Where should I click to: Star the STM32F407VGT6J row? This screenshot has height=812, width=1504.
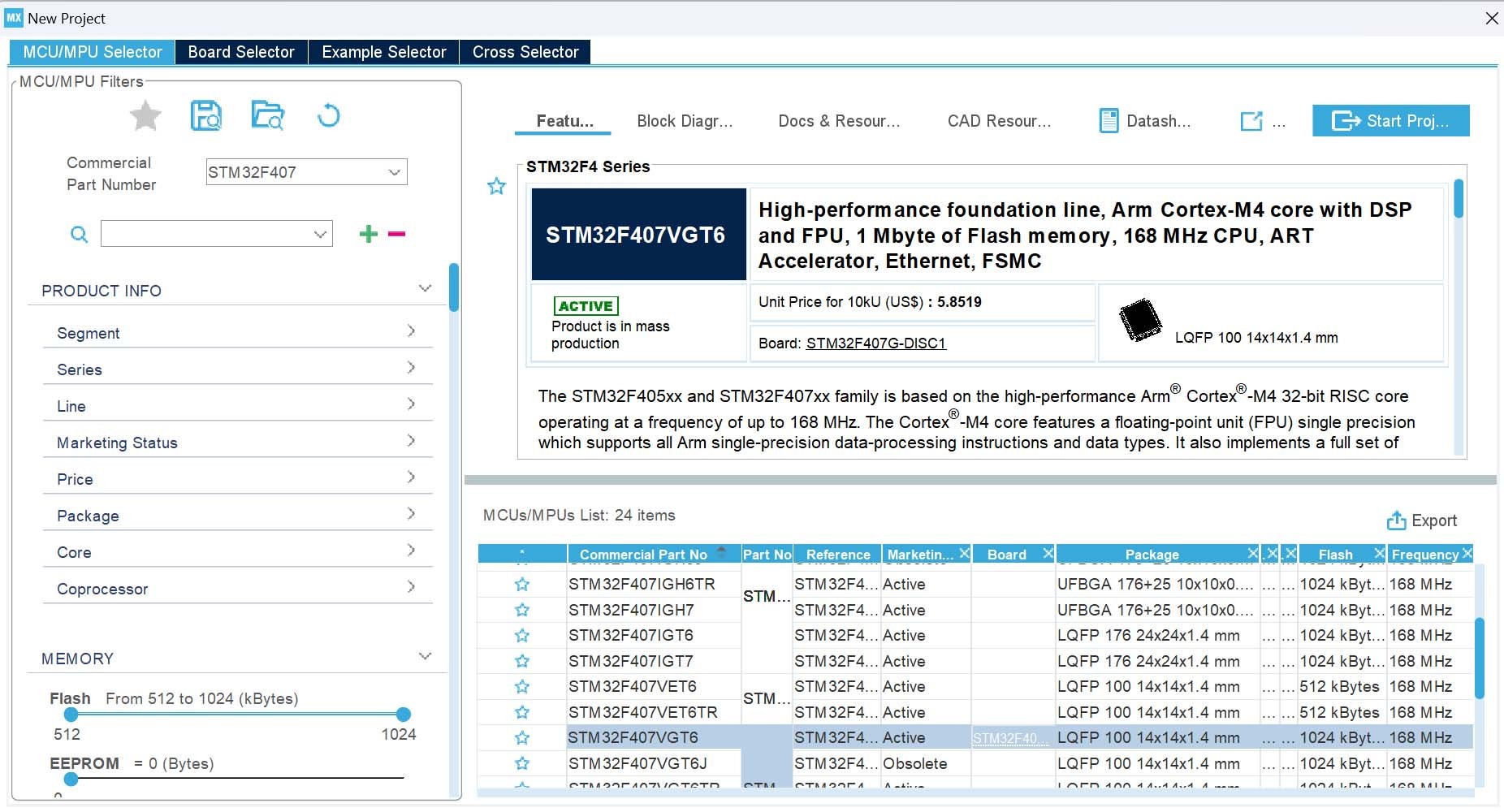522,763
